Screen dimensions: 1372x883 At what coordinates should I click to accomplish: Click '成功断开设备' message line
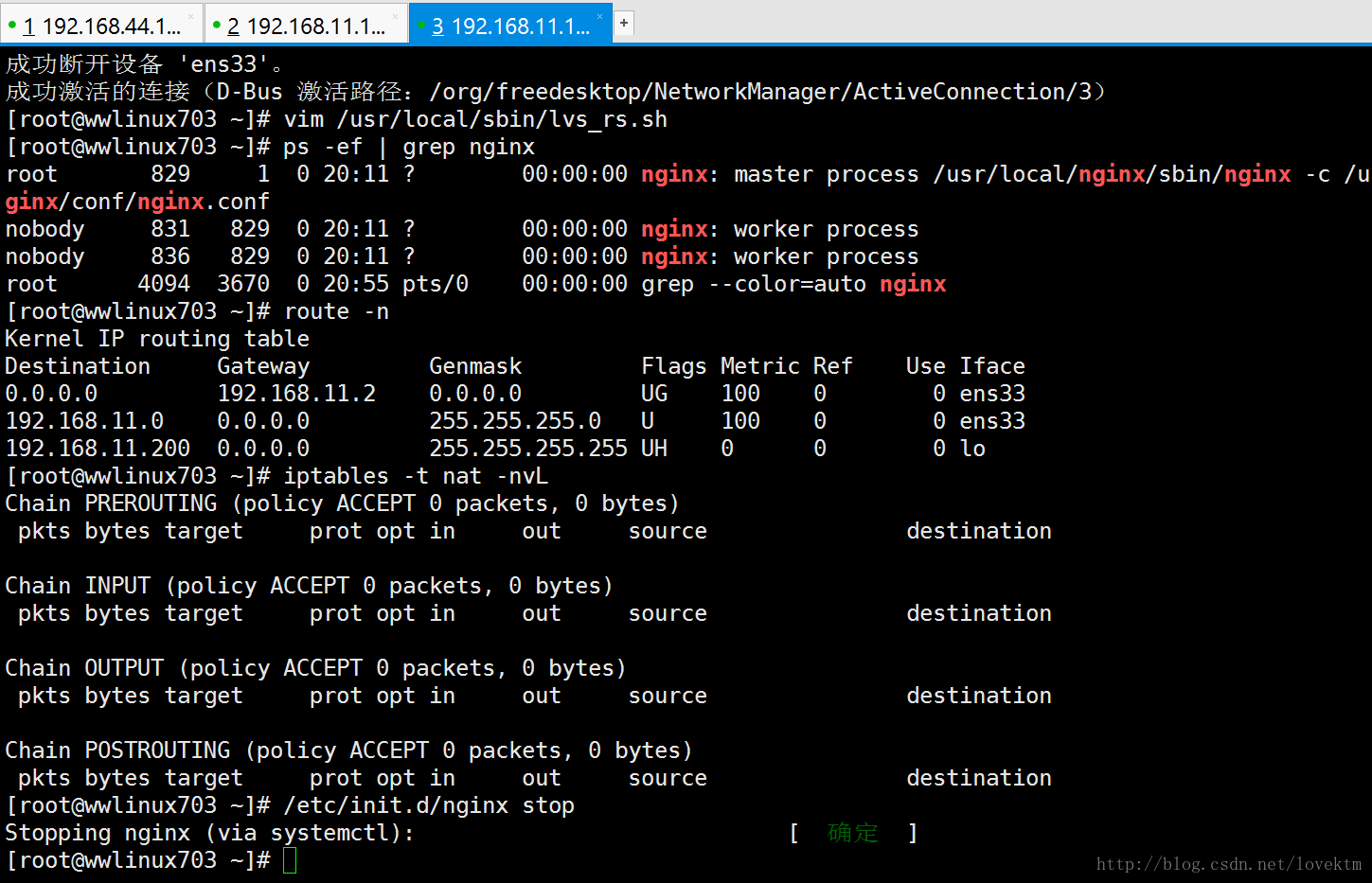tap(144, 64)
